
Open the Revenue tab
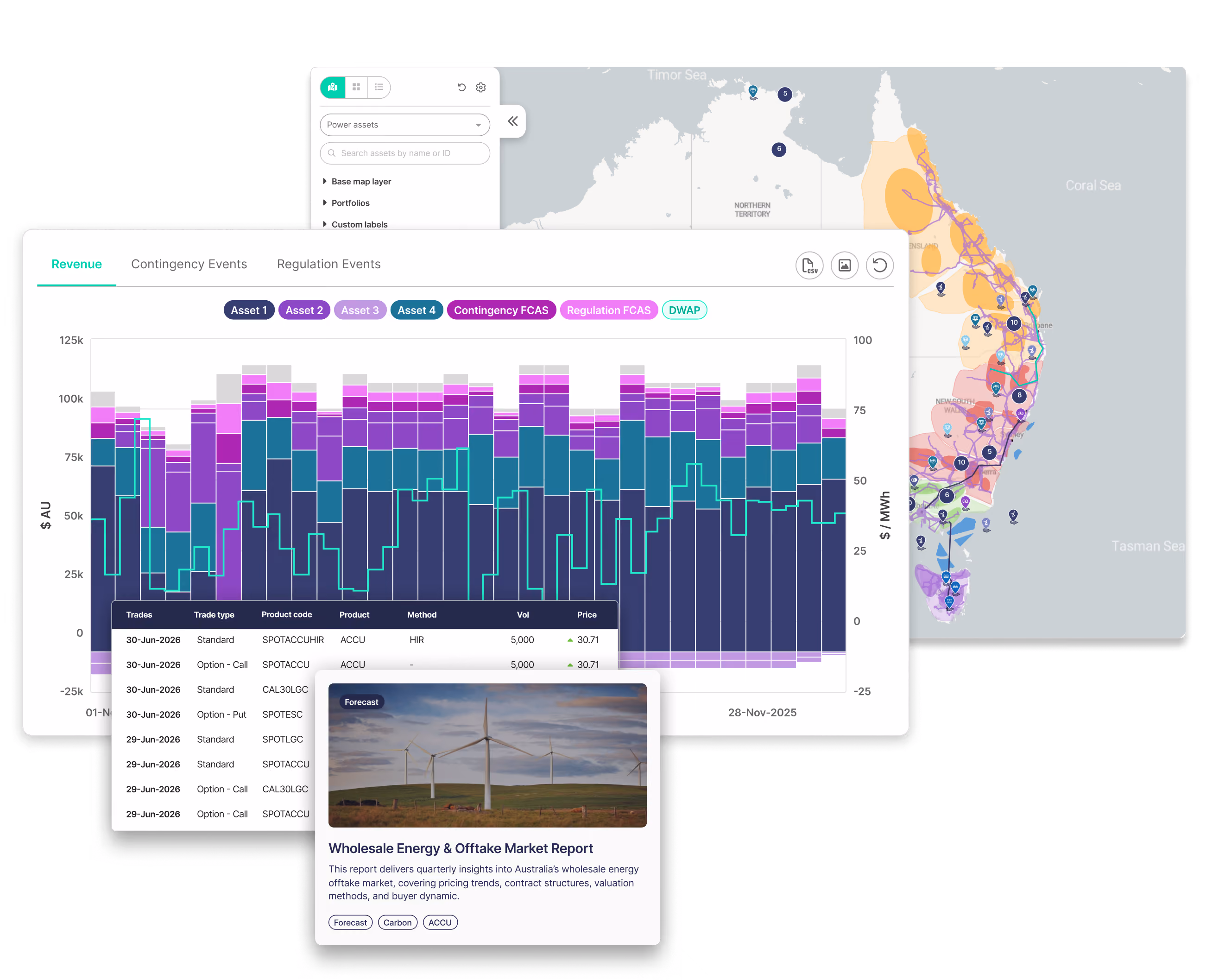click(x=77, y=264)
